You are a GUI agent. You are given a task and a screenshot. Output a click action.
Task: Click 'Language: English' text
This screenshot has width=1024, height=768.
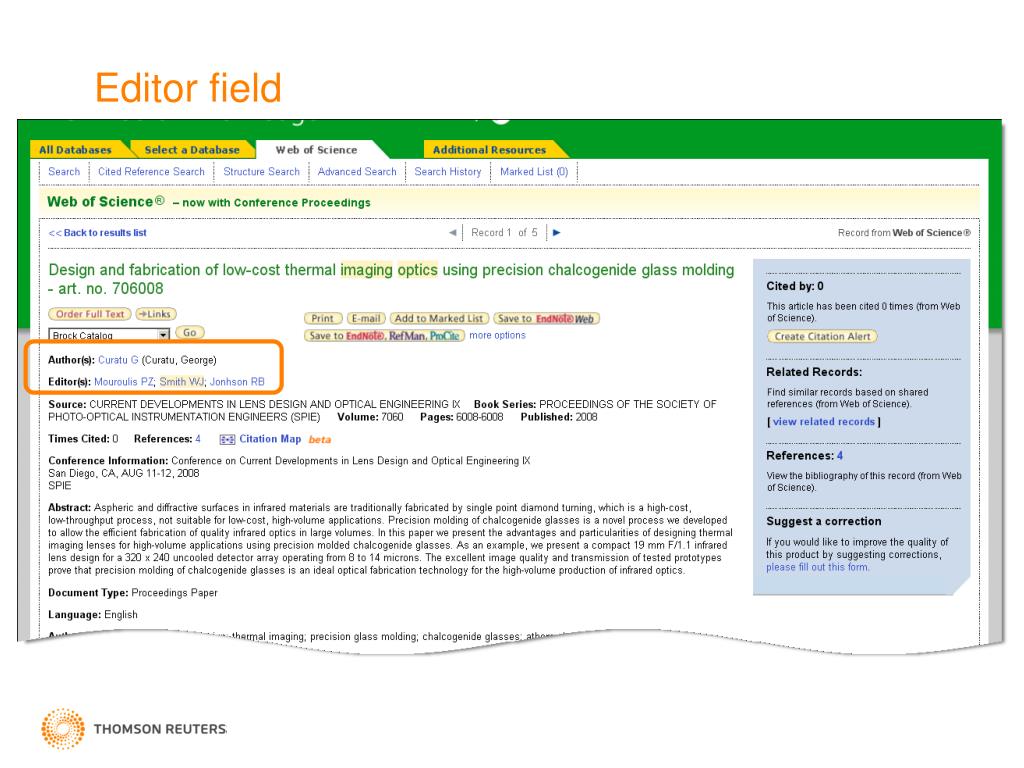(x=93, y=615)
